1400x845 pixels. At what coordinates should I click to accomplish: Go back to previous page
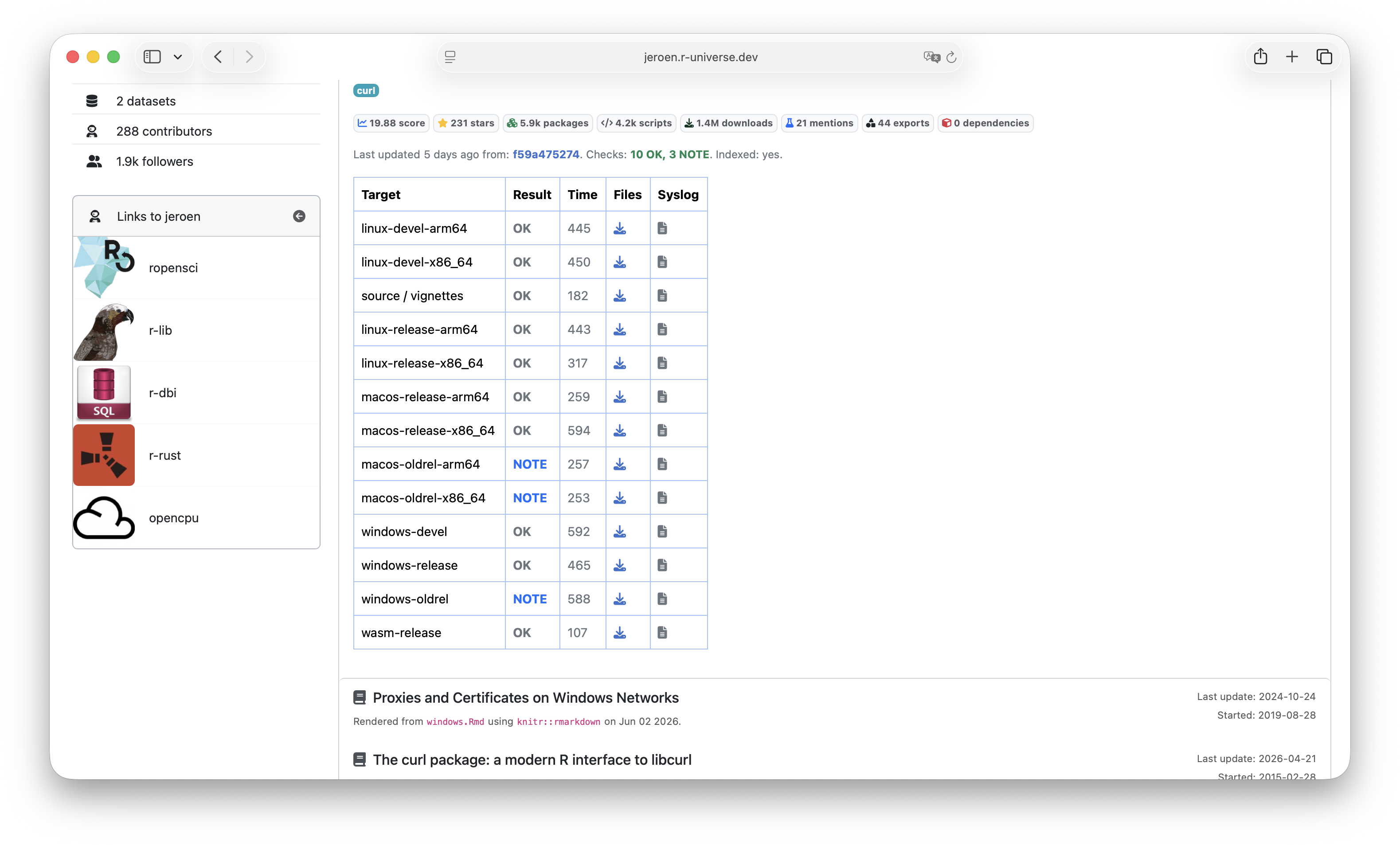click(218, 57)
